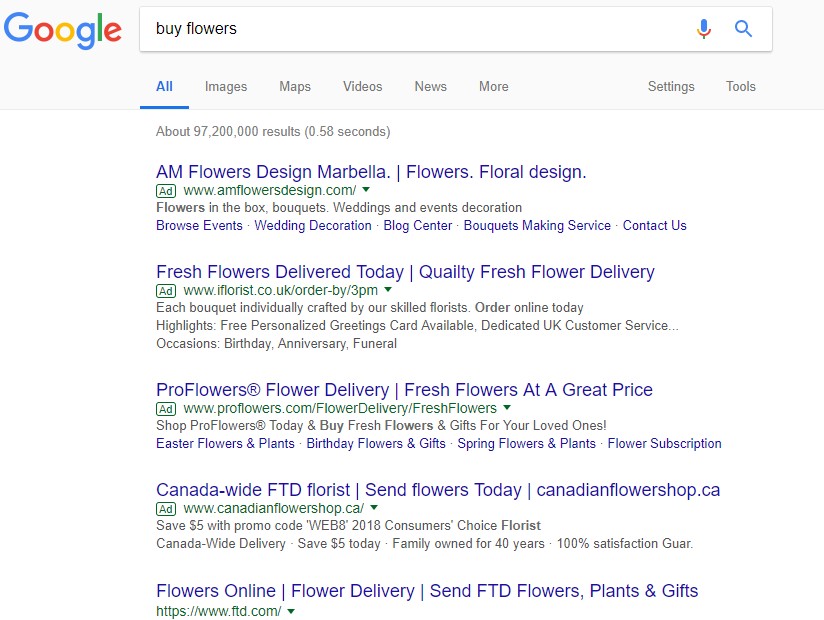Image resolution: width=824 pixels, height=620 pixels.
Task: Follow the Bouquets Making Service sitelink
Action: click(537, 225)
